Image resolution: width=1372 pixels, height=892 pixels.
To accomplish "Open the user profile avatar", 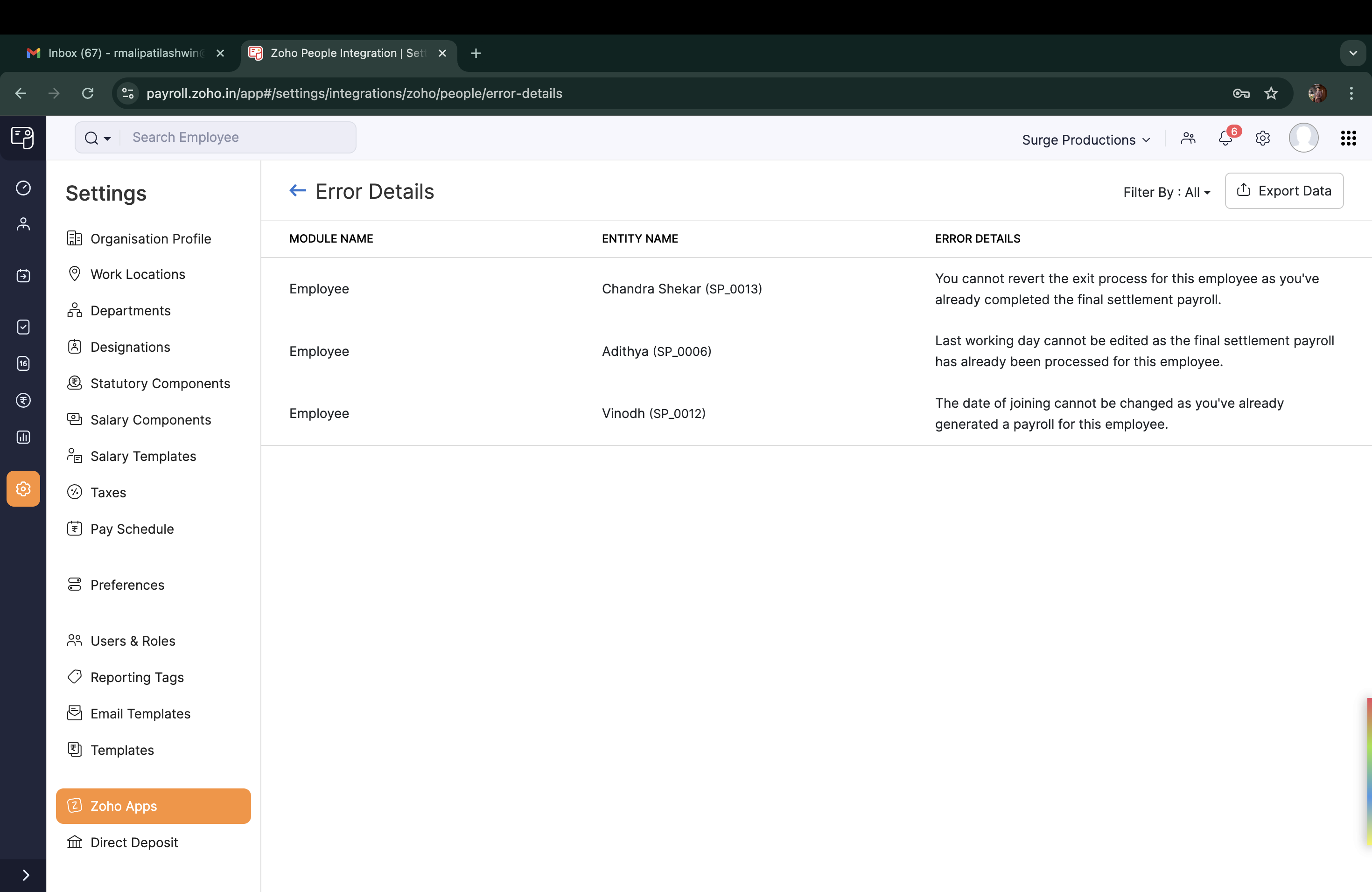I will [1303, 138].
